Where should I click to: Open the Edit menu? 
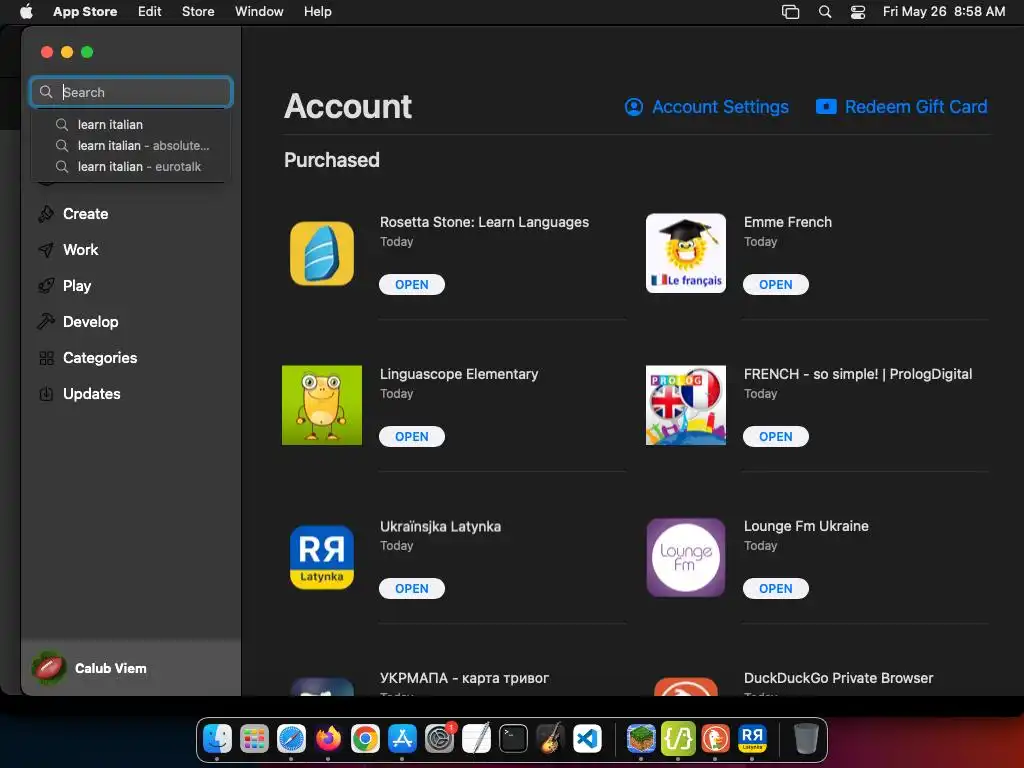[x=150, y=11]
